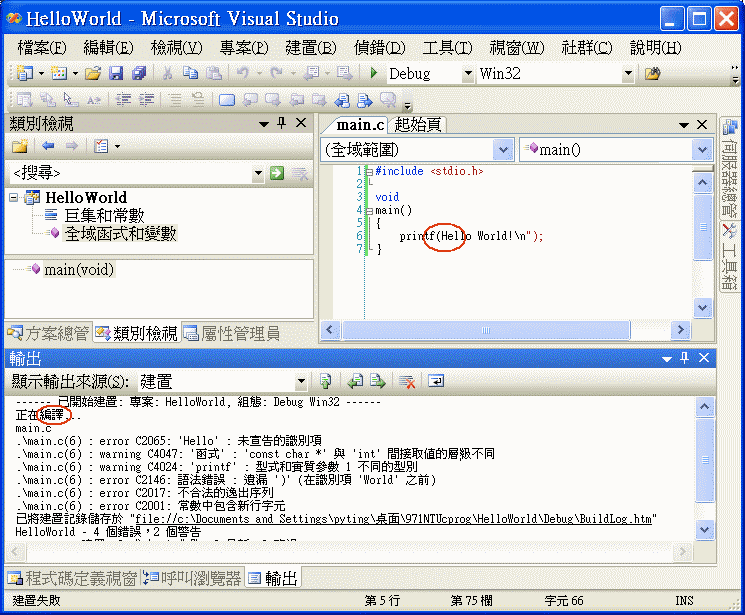
Task: Open the BuildLog.htm file link
Action: click(393, 519)
